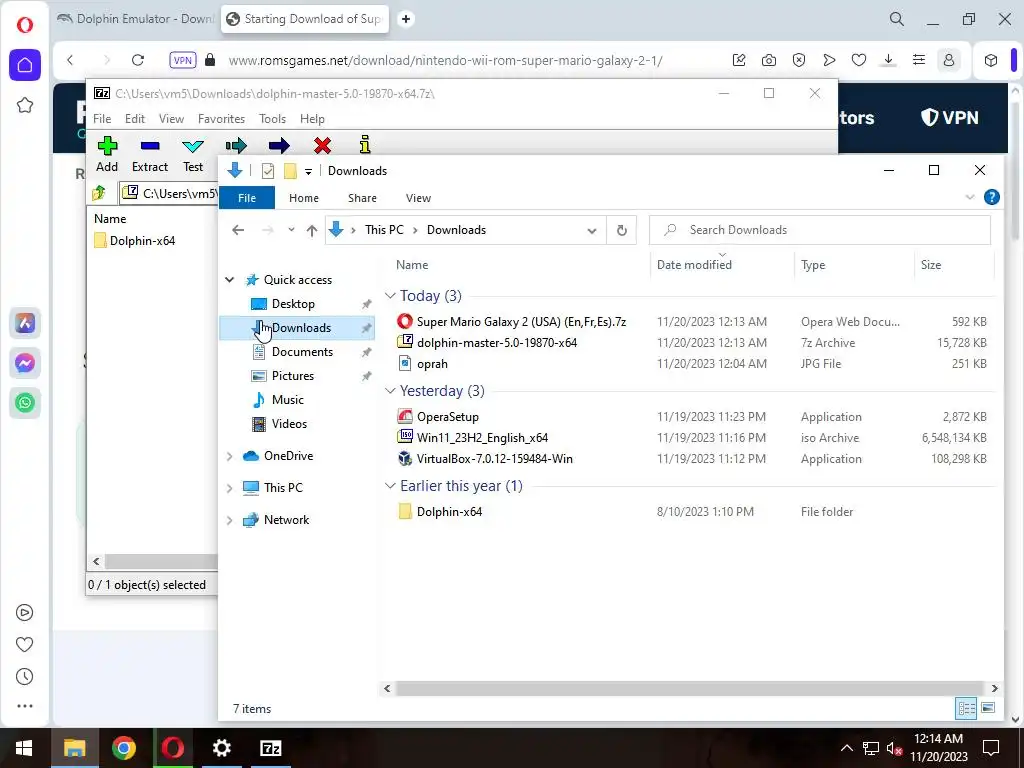
Task: Click Explorer horizontal scrollbar
Action: (690, 688)
